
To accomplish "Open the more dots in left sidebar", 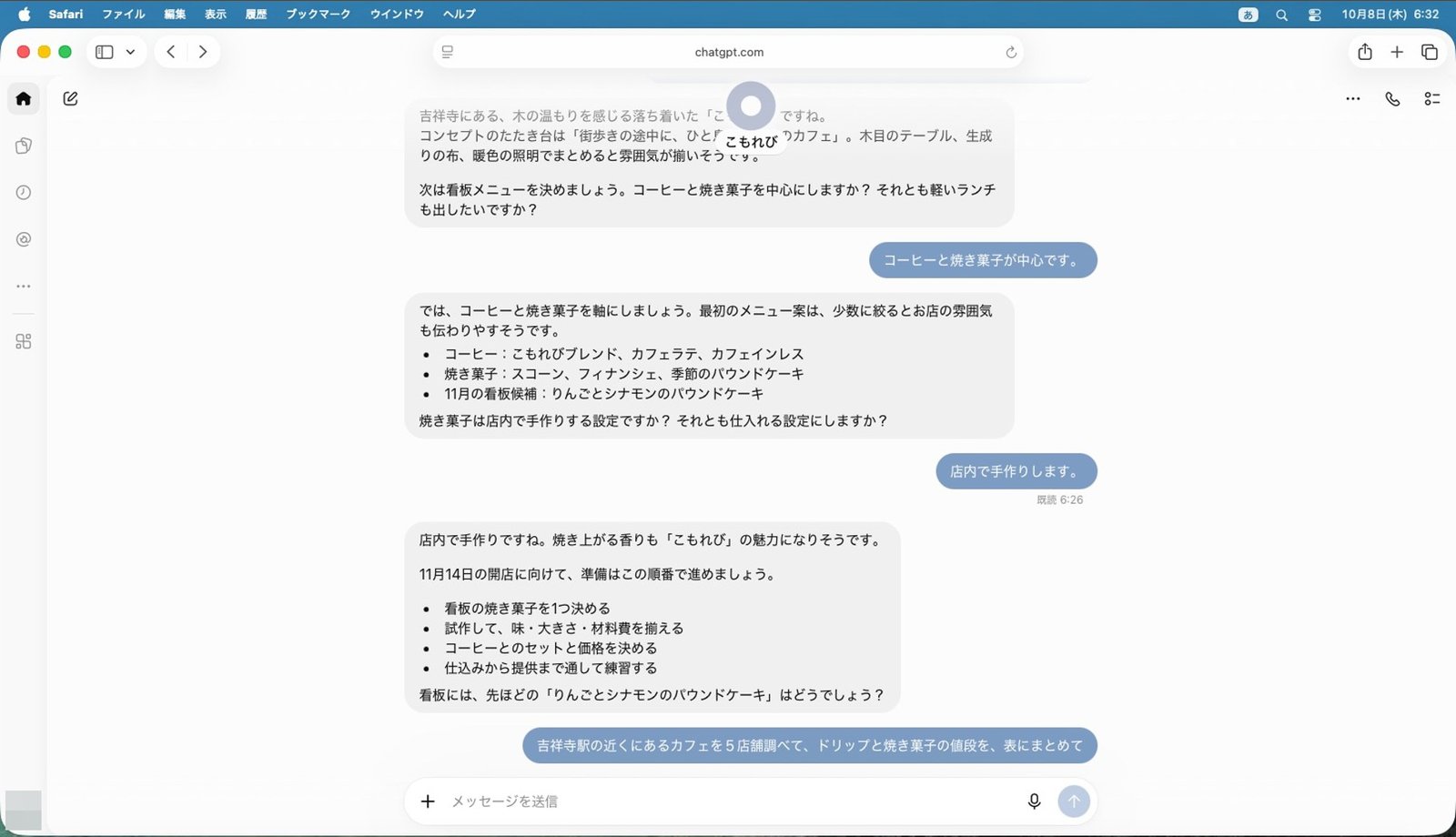I will click(x=24, y=286).
